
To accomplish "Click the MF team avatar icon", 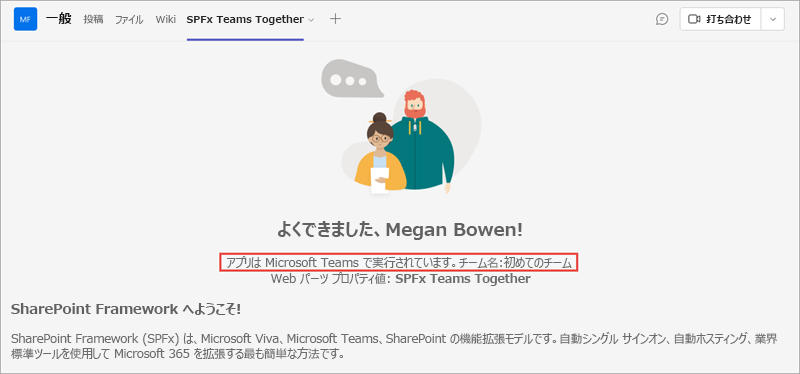I will coord(25,19).
